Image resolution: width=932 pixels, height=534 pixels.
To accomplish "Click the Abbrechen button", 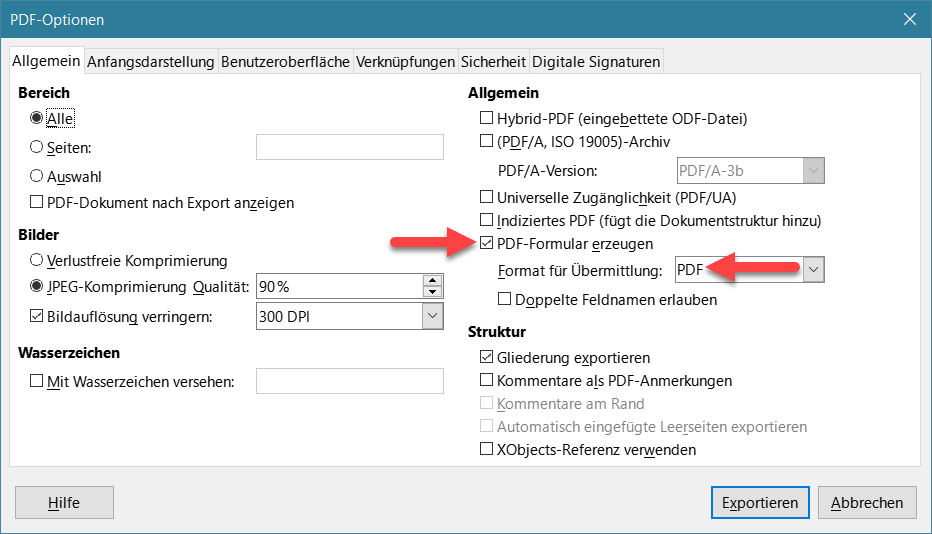I will tap(867, 502).
